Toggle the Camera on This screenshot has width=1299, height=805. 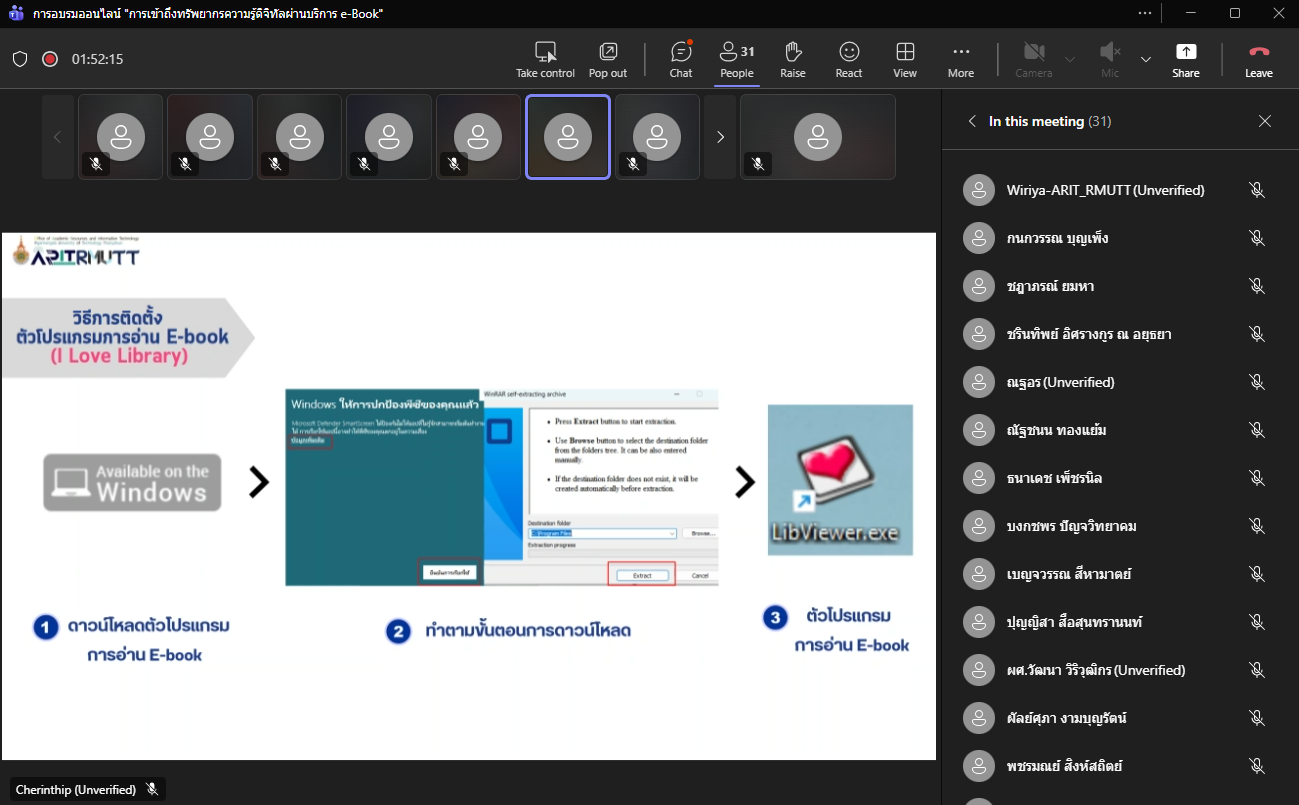click(1033, 59)
